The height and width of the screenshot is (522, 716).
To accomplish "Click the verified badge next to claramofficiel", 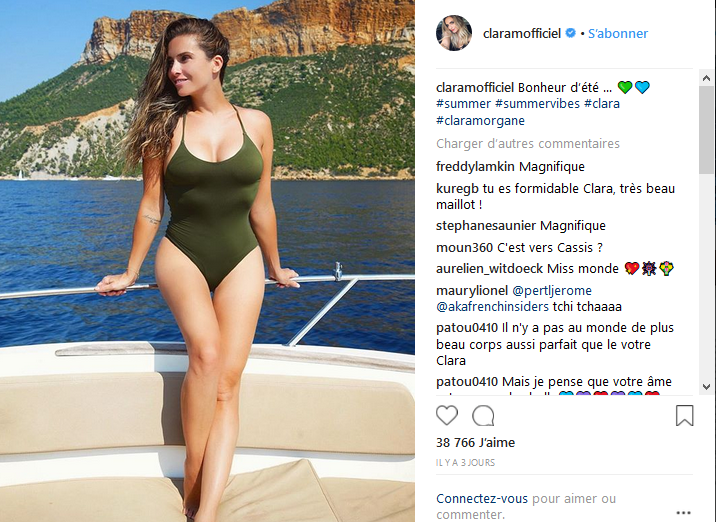I will 570,33.
